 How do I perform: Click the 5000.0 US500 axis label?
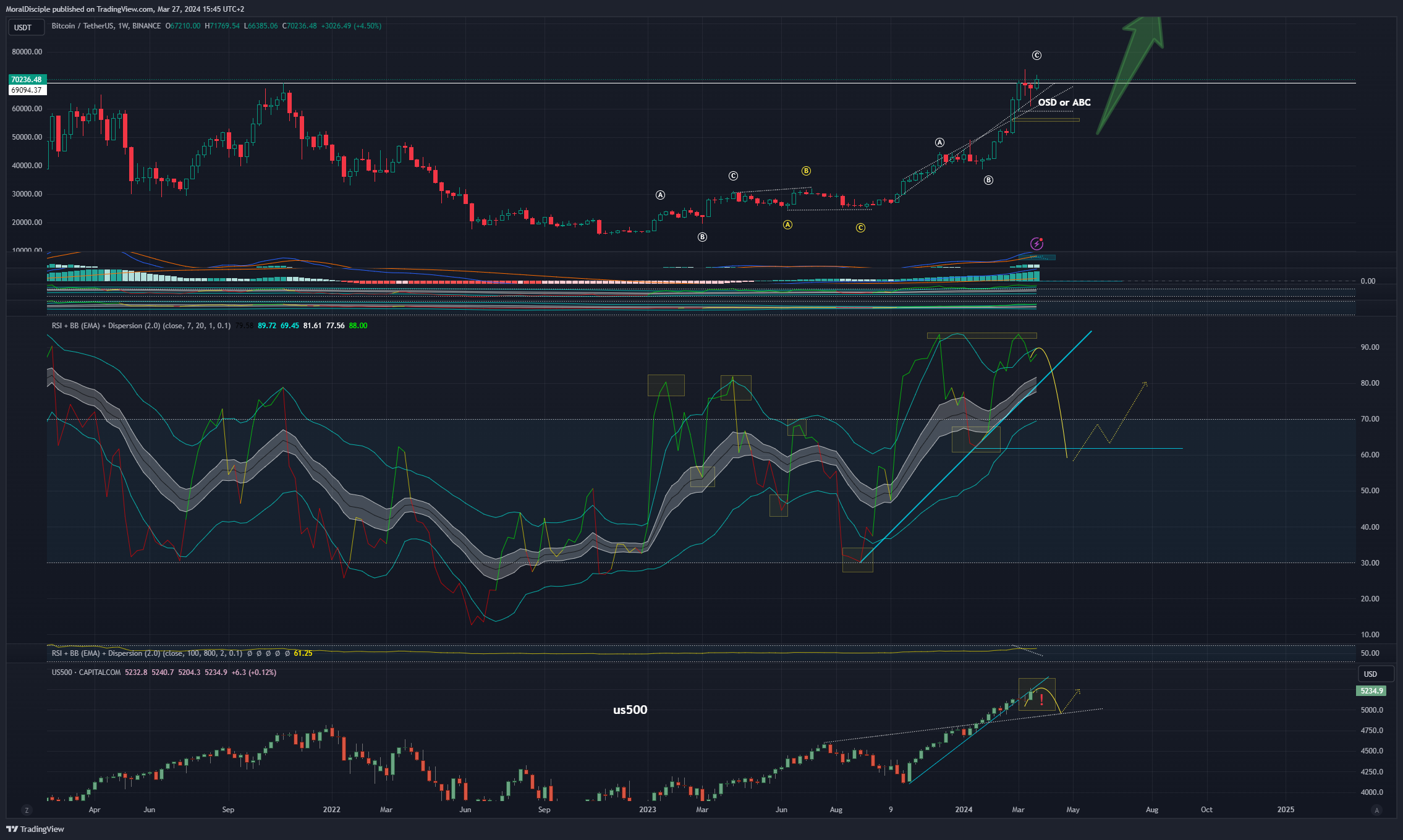point(1371,710)
